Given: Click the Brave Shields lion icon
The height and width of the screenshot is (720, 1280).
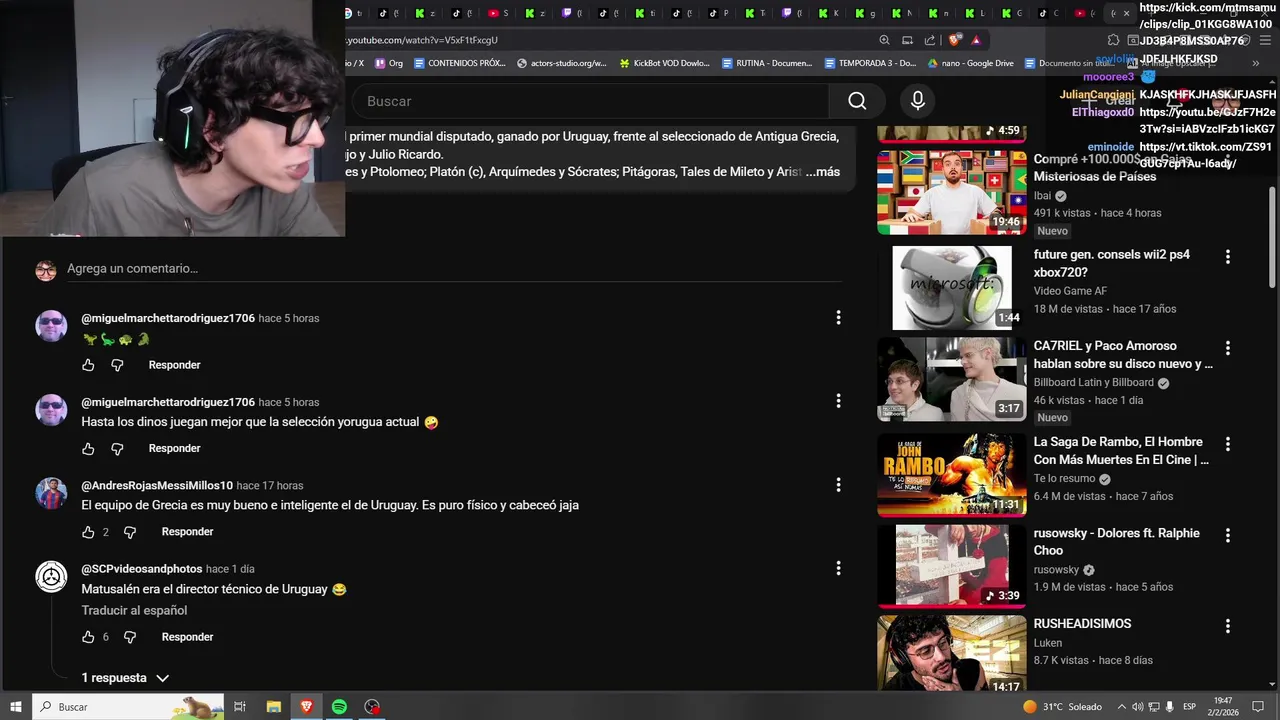Looking at the screenshot, I should (955, 40).
